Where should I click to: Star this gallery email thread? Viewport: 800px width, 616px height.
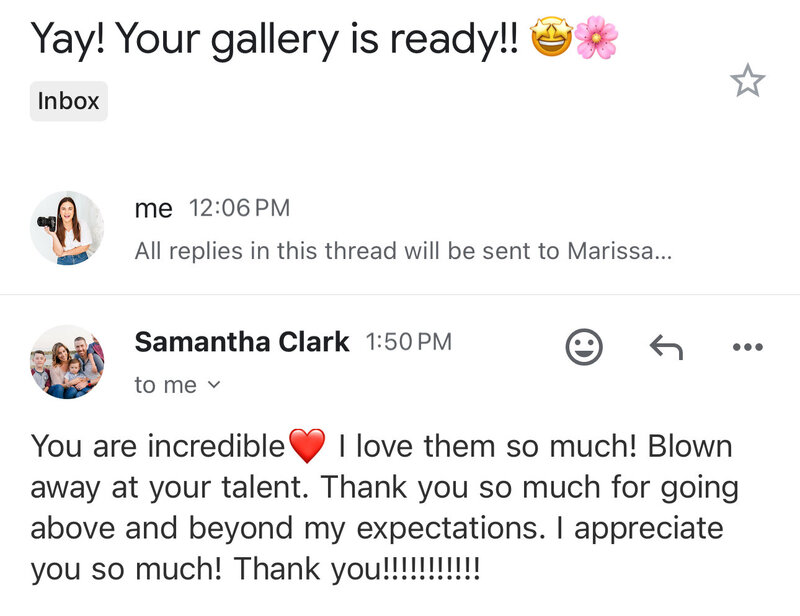pos(747,81)
